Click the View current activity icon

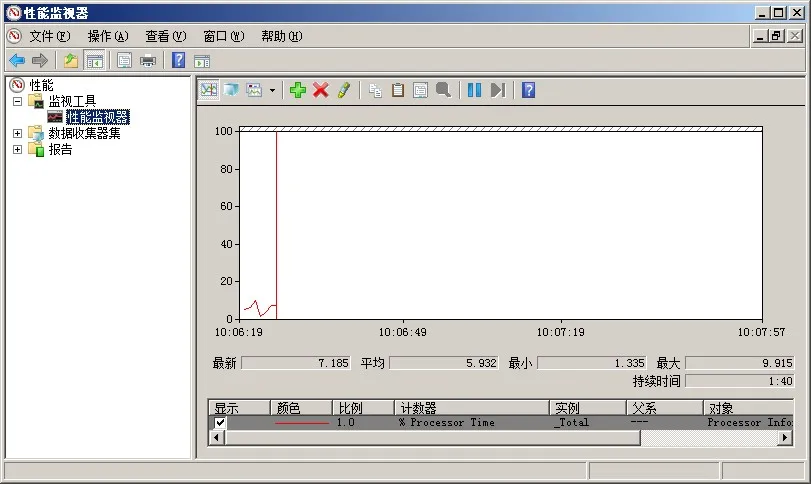click(x=209, y=90)
